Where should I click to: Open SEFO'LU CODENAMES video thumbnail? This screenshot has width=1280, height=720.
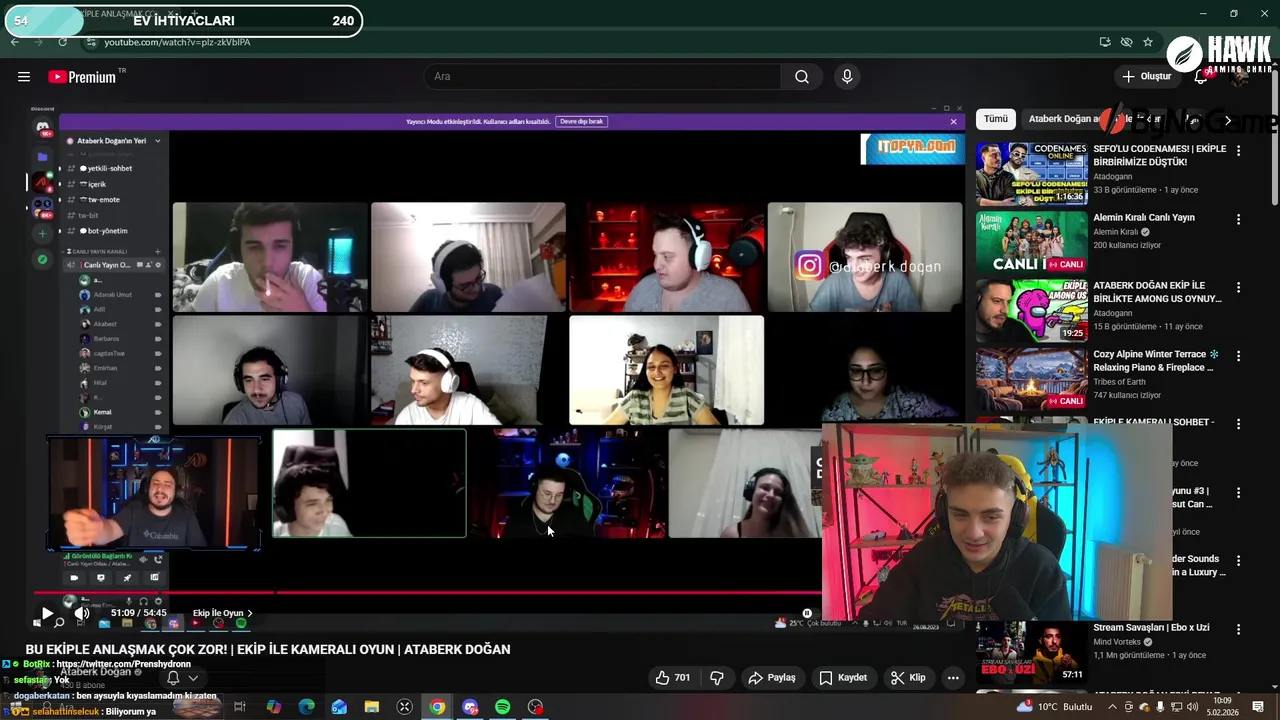(1031, 174)
